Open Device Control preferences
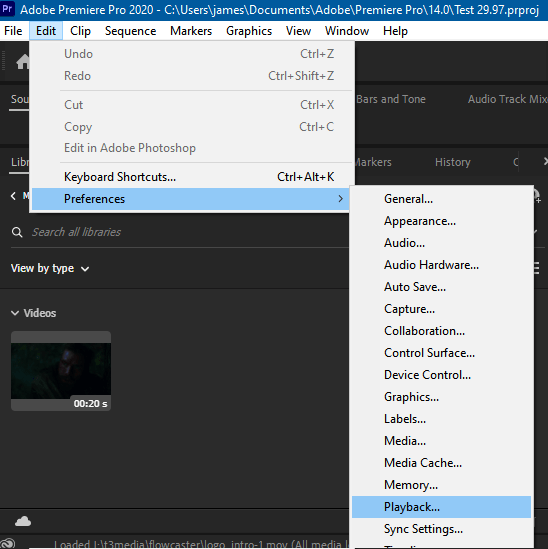 [441, 375]
